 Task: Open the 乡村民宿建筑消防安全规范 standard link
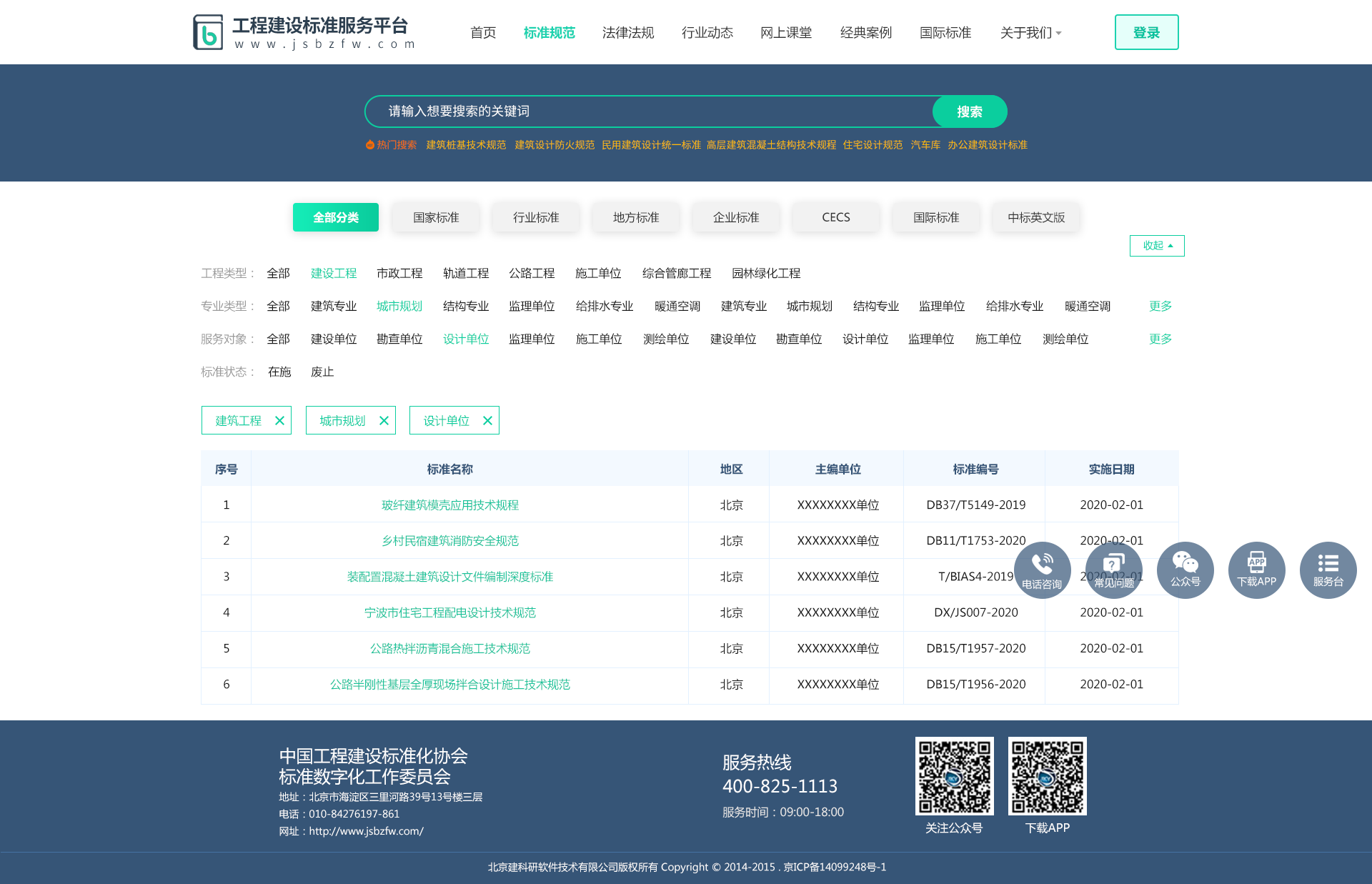tap(450, 541)
